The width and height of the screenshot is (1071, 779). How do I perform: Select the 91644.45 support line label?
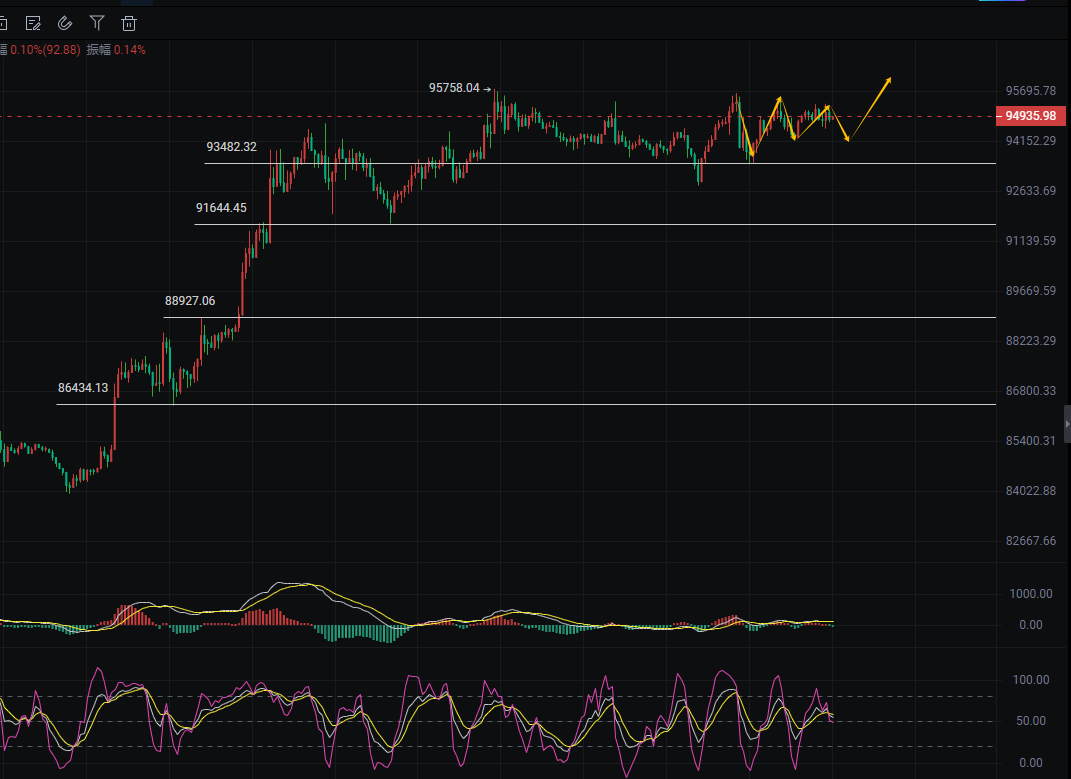pyautogui.click(x=221, y=208)
